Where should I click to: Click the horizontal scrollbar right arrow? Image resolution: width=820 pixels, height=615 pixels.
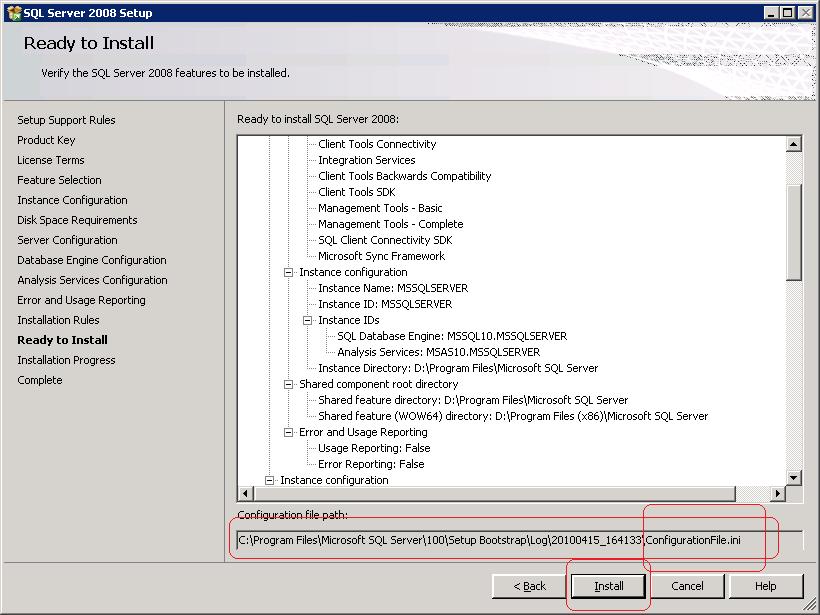pyautogui.click(x=778, y=493)
